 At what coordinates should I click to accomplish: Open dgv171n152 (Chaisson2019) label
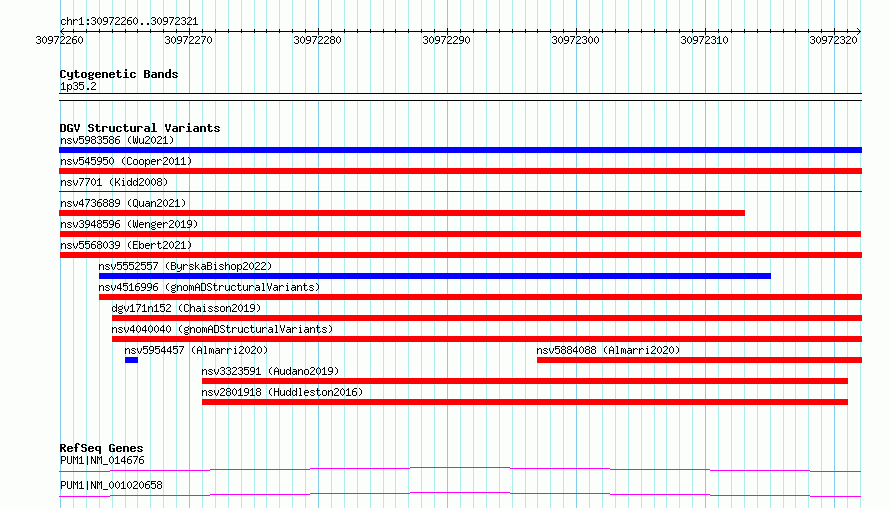(x=186, y=308)
